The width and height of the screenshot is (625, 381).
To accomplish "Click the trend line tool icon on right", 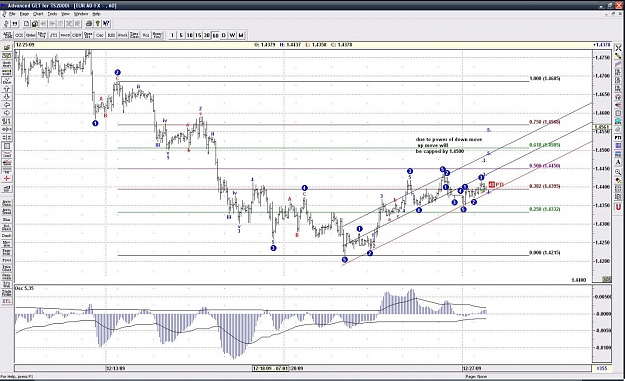I will pyautogui.click(x=618, y=64).
